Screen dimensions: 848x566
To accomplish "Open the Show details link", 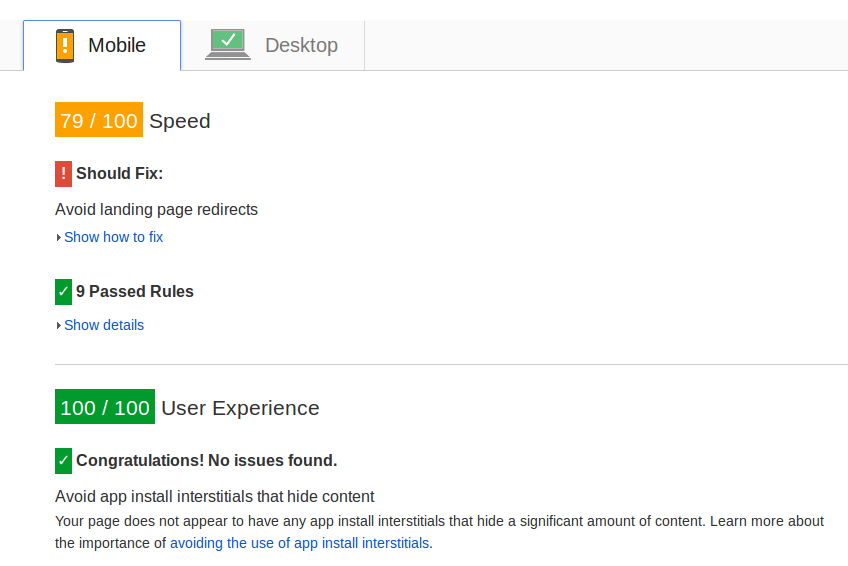I will (x=104, y=325).
